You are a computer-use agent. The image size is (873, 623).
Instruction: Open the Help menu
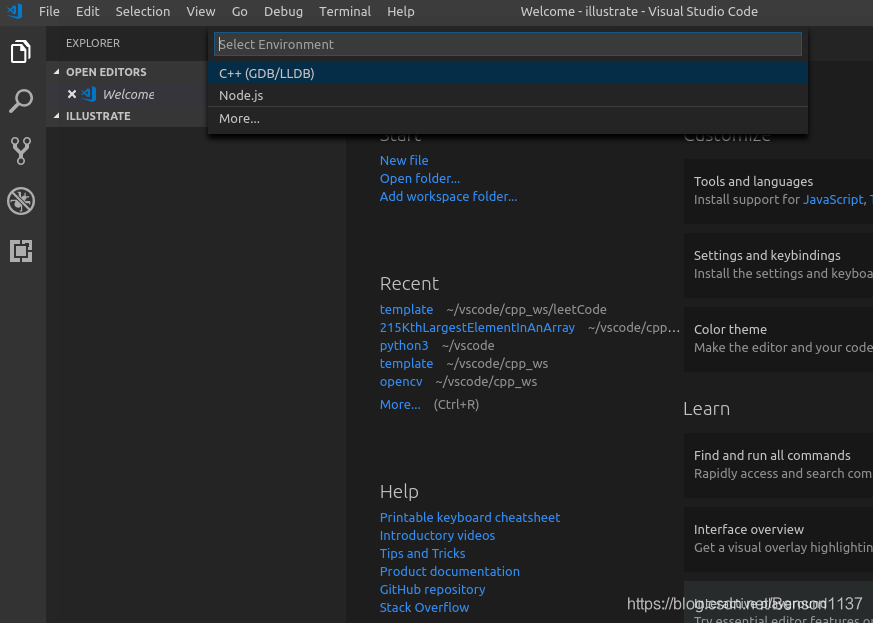401,11
